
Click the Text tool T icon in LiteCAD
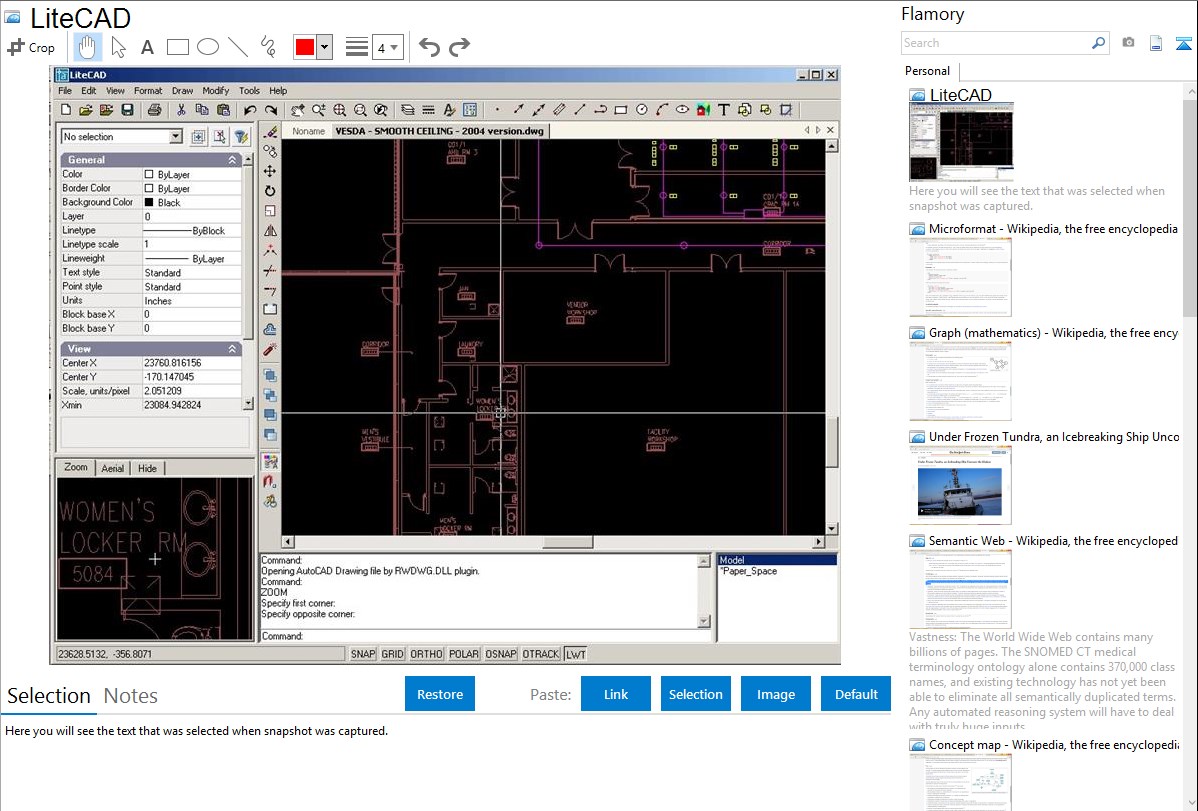(724, 110)
